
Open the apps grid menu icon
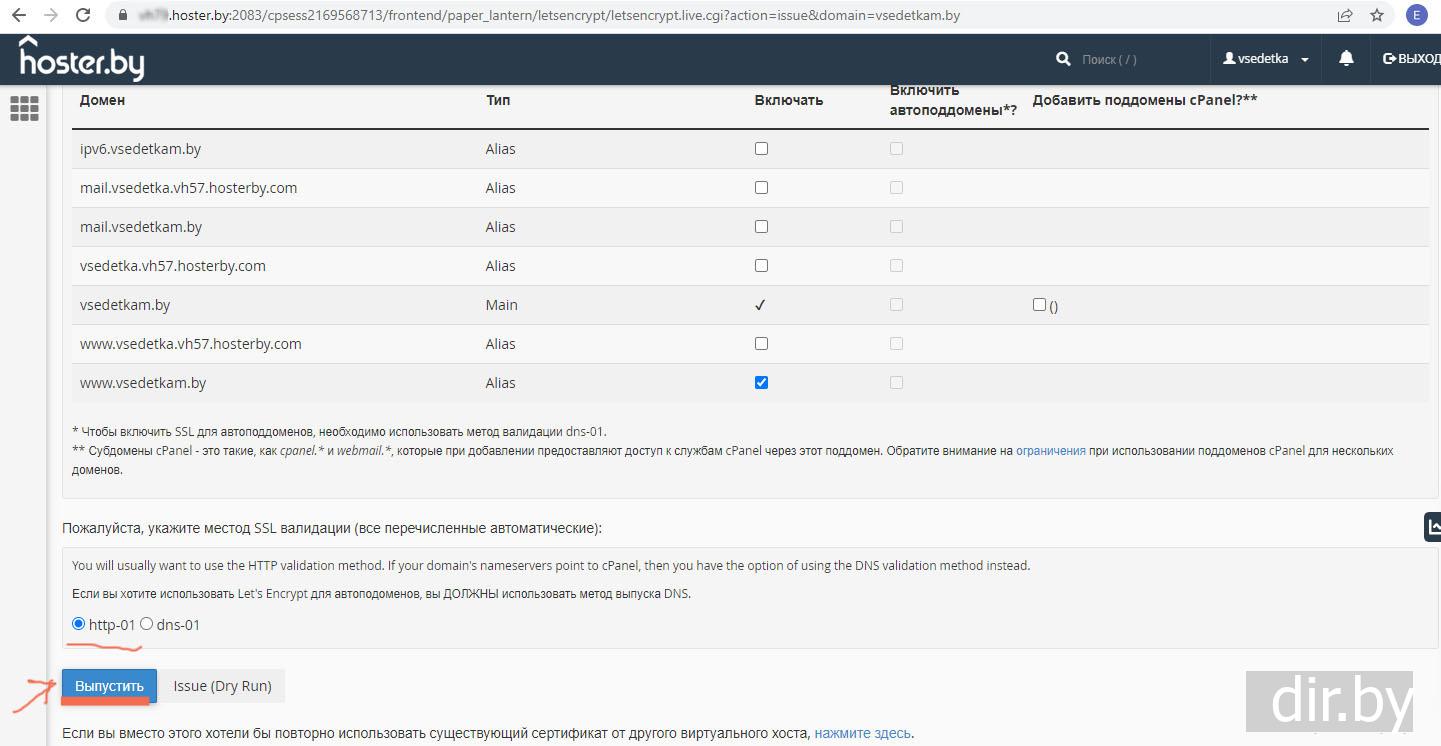coord(24,108)
